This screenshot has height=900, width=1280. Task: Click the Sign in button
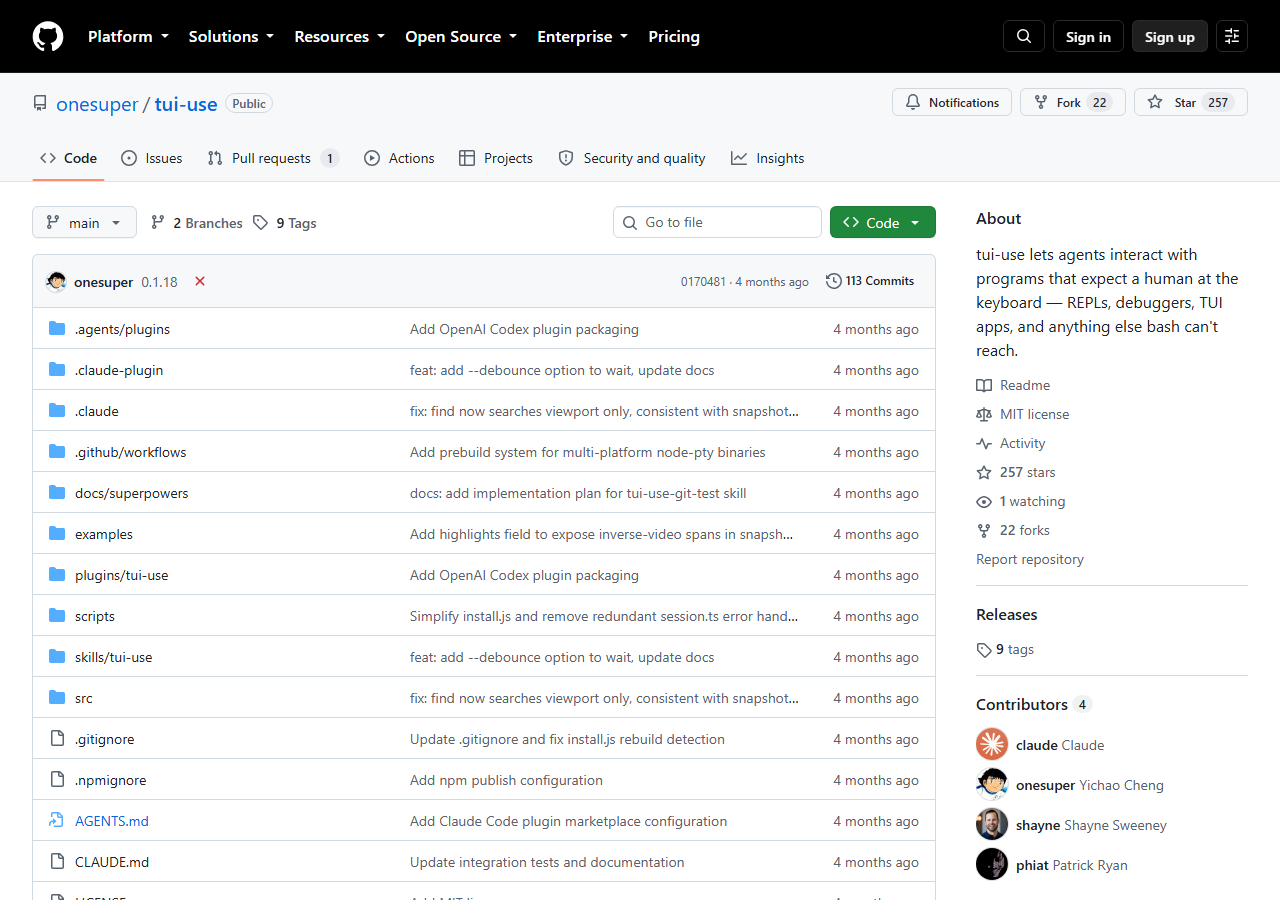tap(1088, 37)
